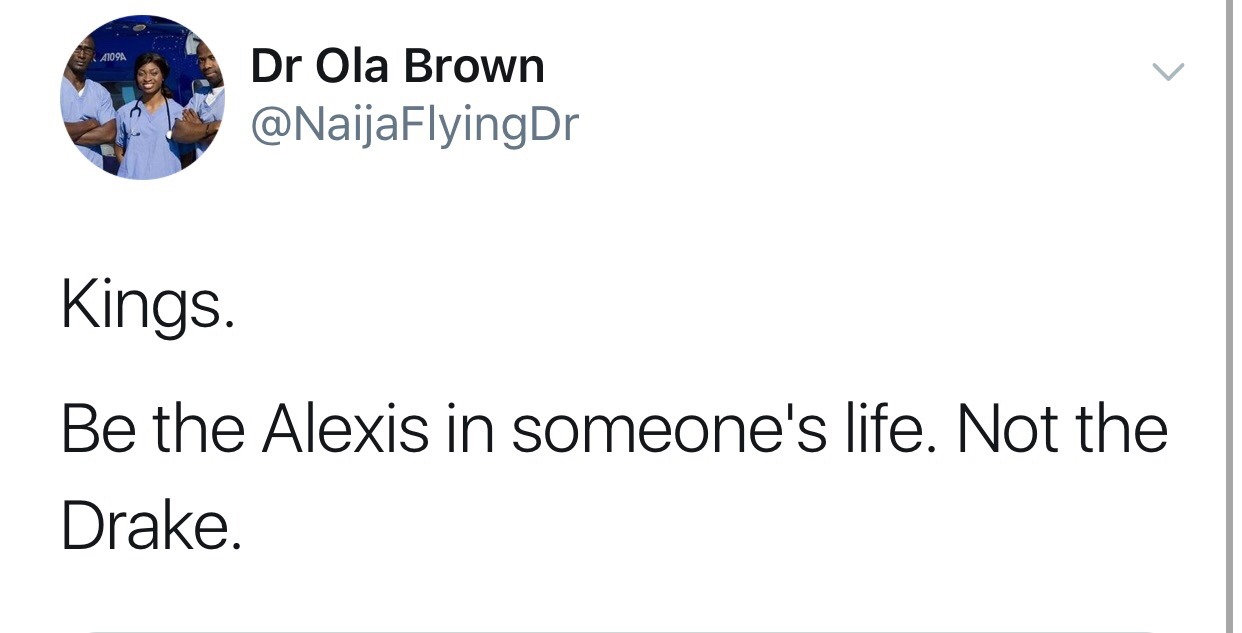Open Dr Ola Brown's round profile picture

pos(142,97)
